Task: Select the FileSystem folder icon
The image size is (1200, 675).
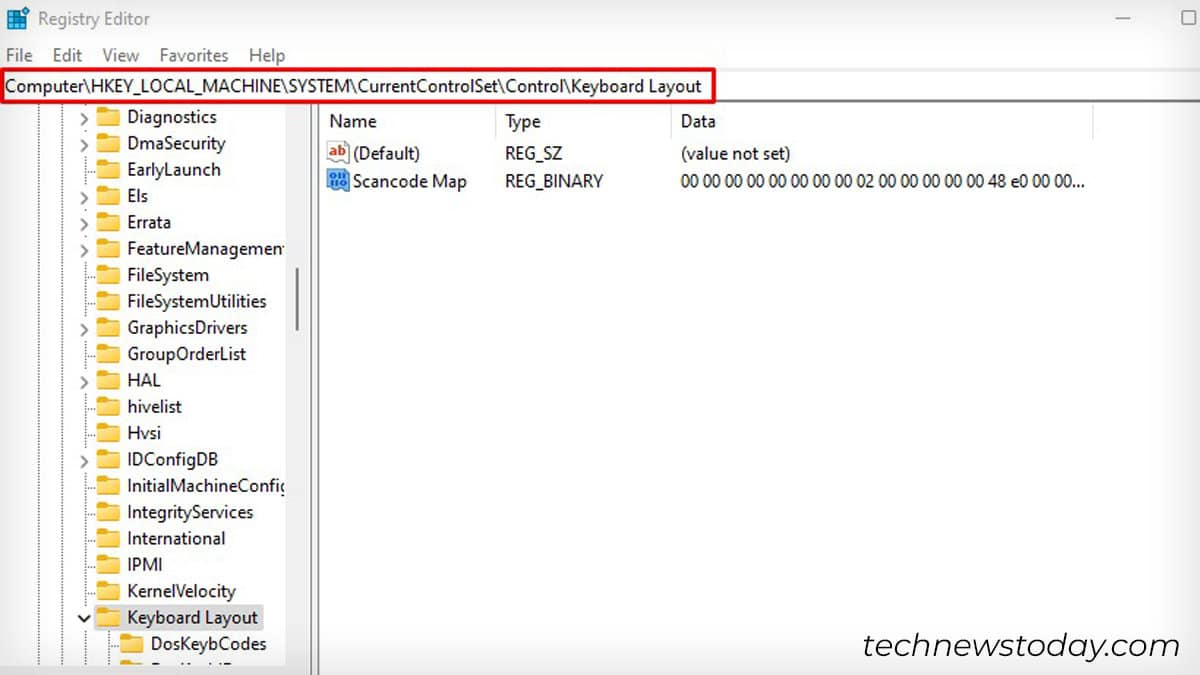Action: pyautogui.click(x=108, y=275)
